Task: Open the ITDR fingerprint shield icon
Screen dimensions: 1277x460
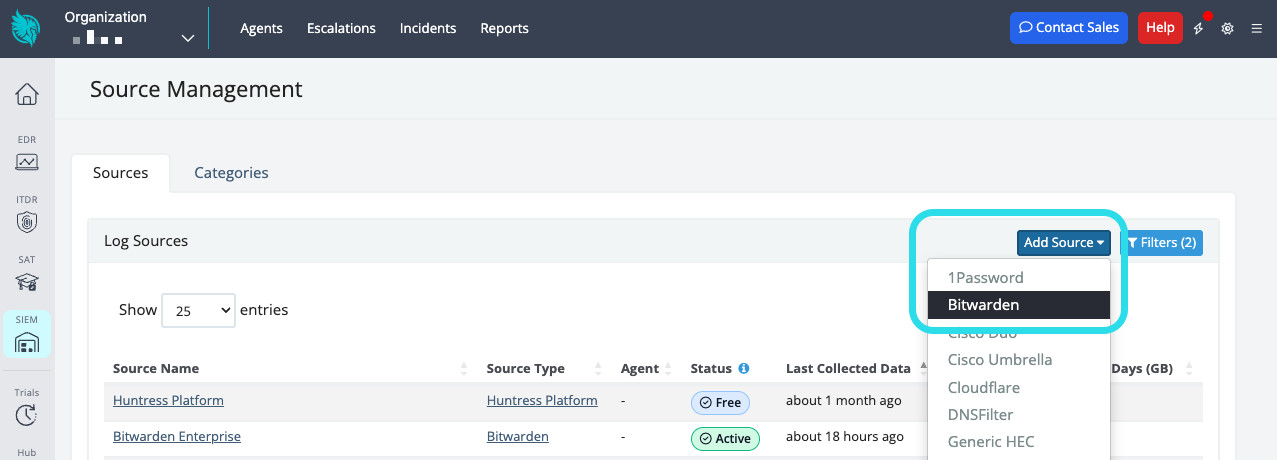Action: pyautogui.click(x=27, y=222)
